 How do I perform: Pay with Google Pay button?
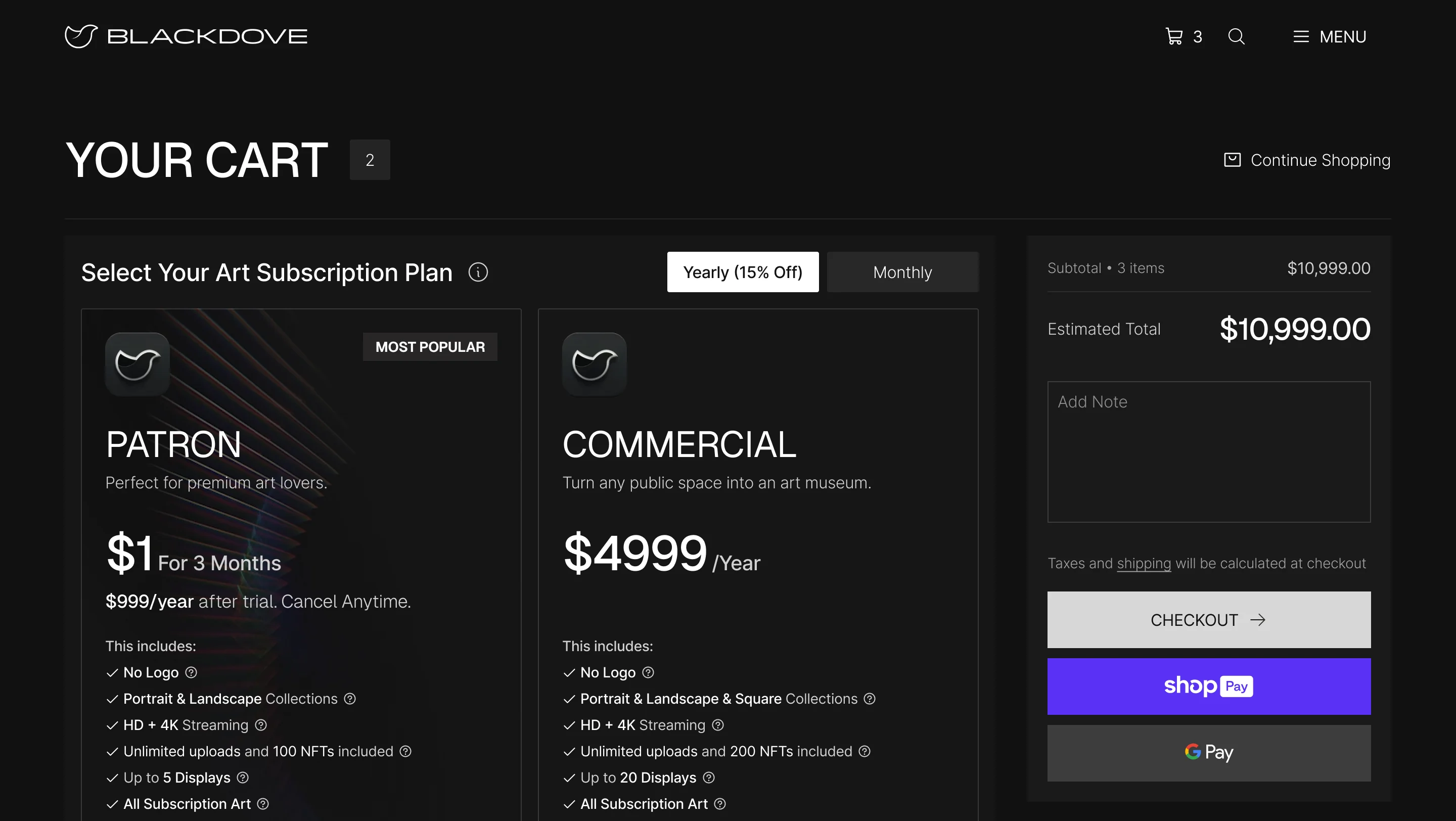click(x=1209, y=753)
